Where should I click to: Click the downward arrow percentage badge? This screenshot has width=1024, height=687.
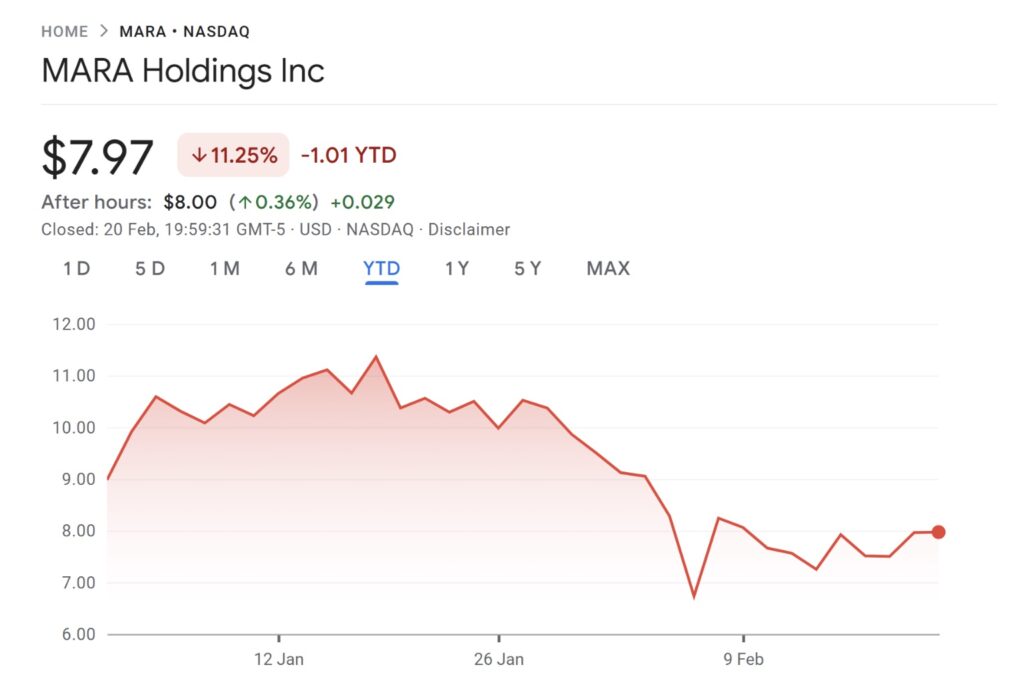(x=232, y=155)
